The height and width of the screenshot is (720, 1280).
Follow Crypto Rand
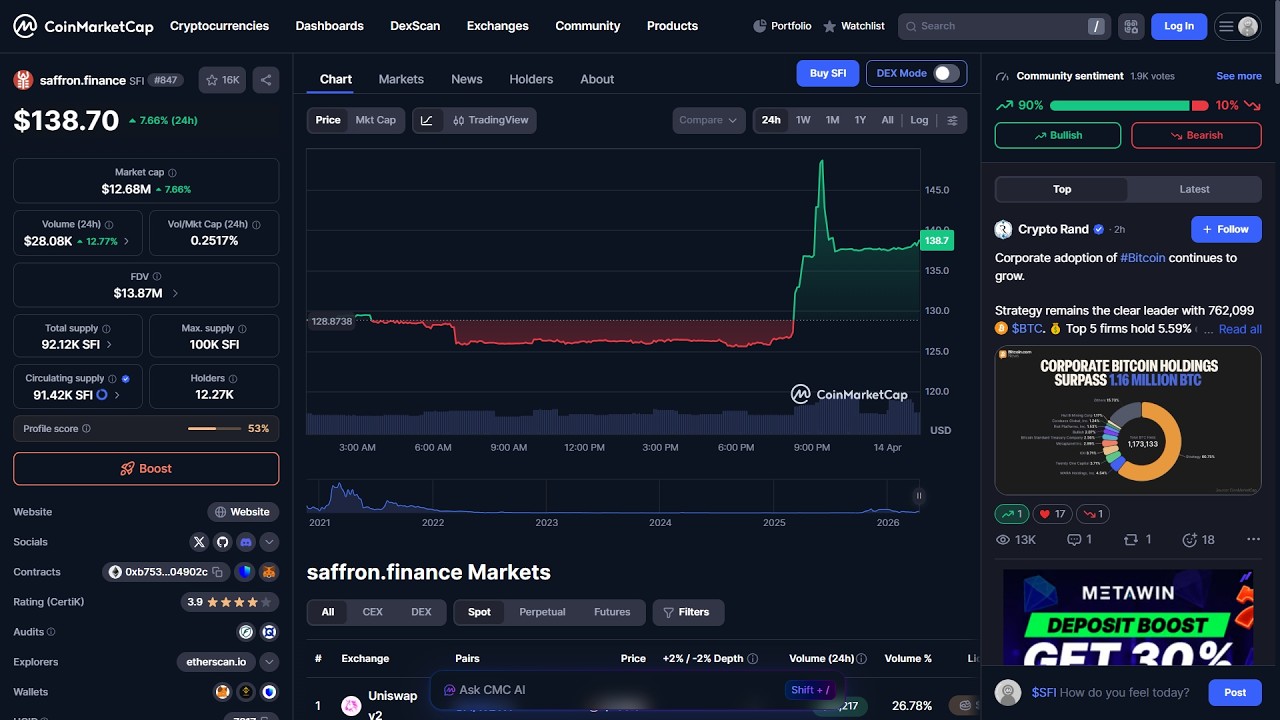[x=1226, y=229]
